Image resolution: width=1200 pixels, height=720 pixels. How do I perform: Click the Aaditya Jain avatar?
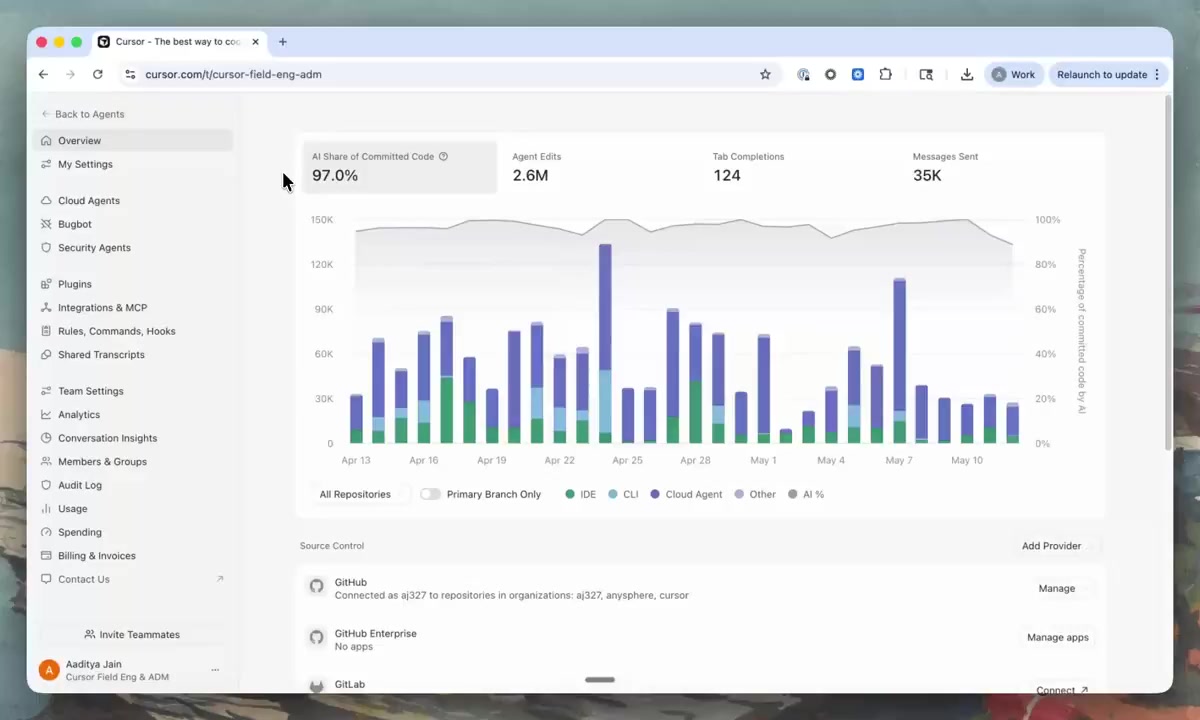(x=49, y=670)
